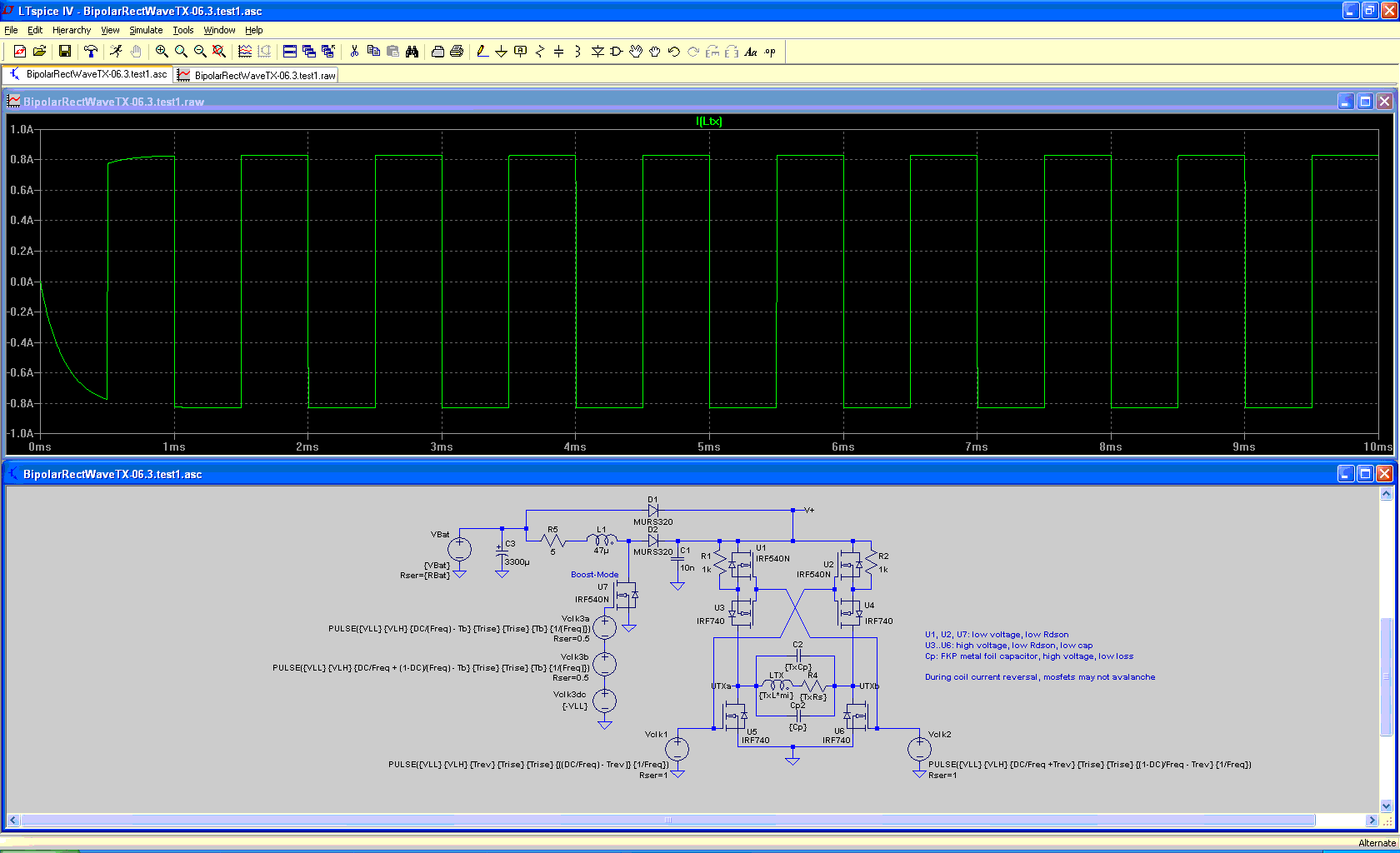Add a SPICE directive with the .op icon
1400x853 pixels.
point(770,52)
